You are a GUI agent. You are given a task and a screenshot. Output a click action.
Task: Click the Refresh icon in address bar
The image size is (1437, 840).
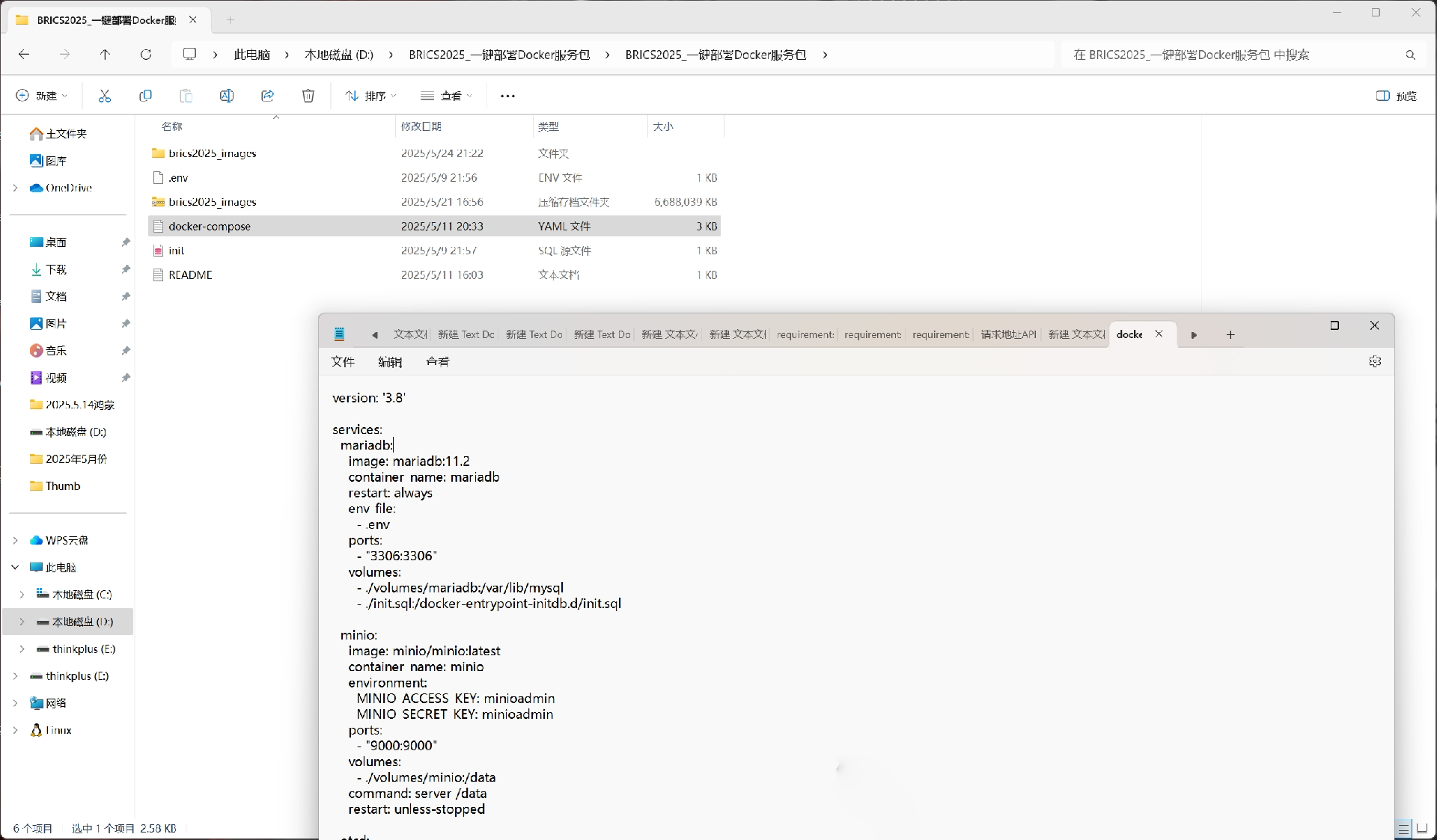pyautogui.click(x=146, y=55)
